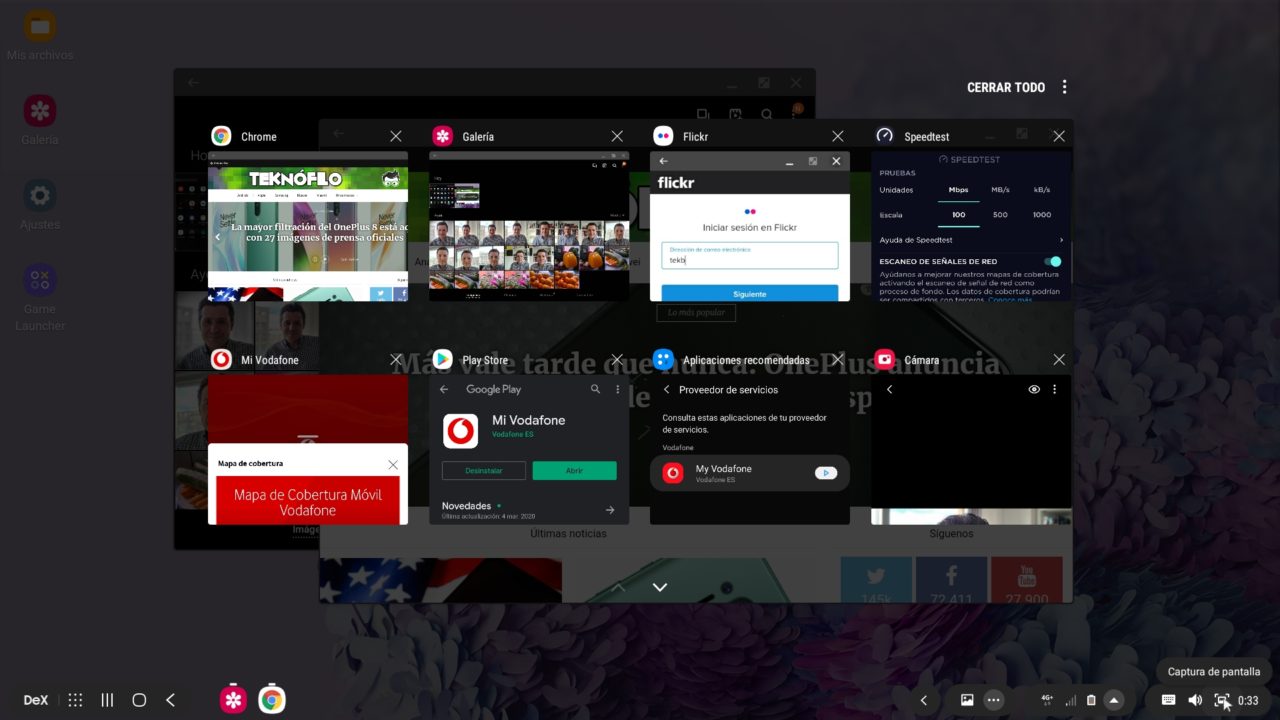Click the picture notification icon in tray

pos(967,700)
